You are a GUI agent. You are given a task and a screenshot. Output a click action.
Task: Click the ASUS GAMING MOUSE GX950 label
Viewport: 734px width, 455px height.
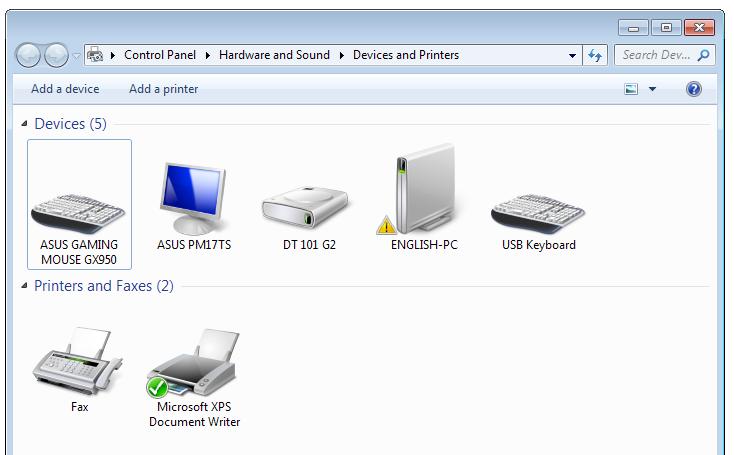click(79, 252)
